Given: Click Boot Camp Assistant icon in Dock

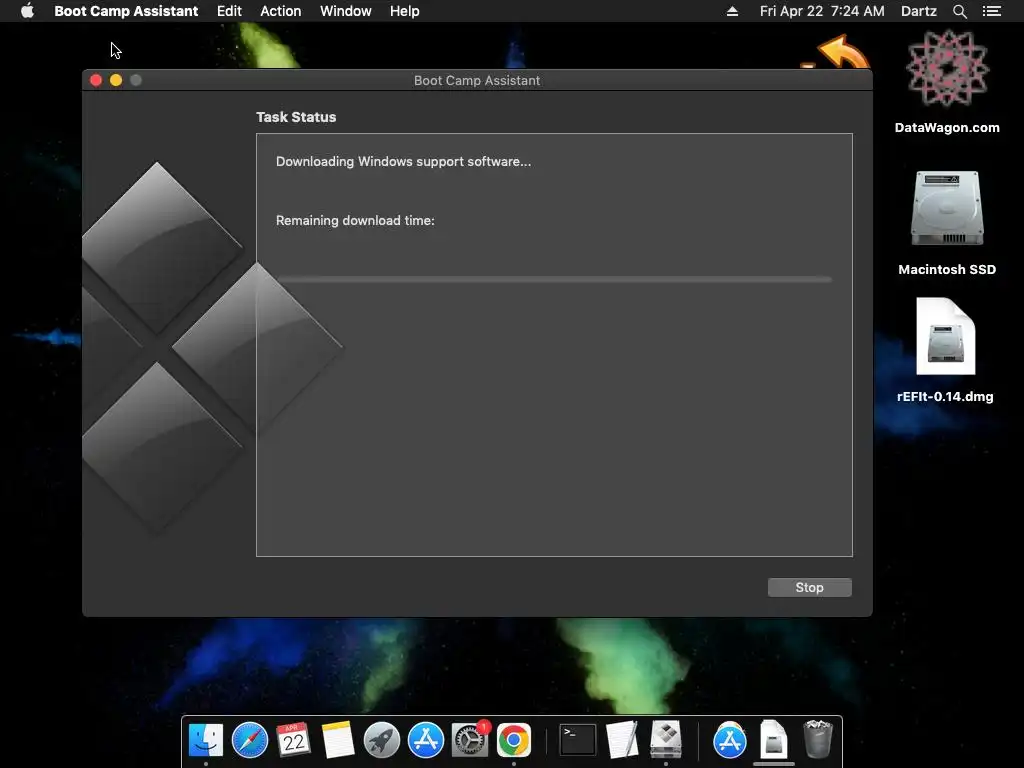Looking at the screenshot, I should [666, 740].
